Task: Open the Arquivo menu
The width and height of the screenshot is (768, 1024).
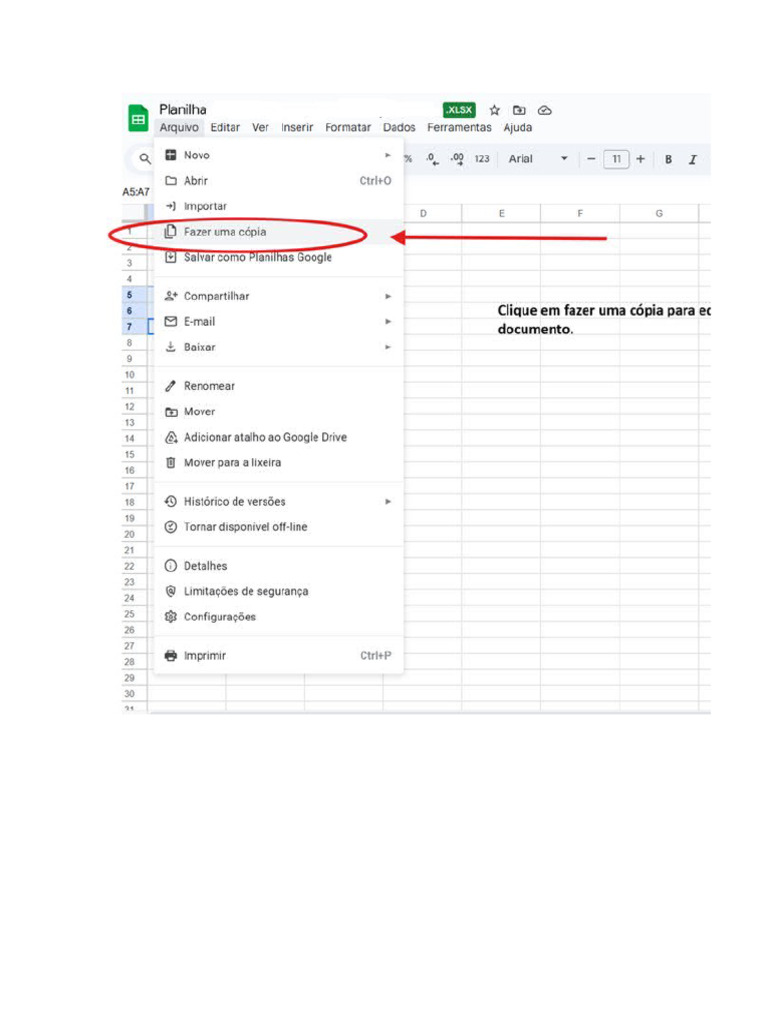Action: point(179,127)
